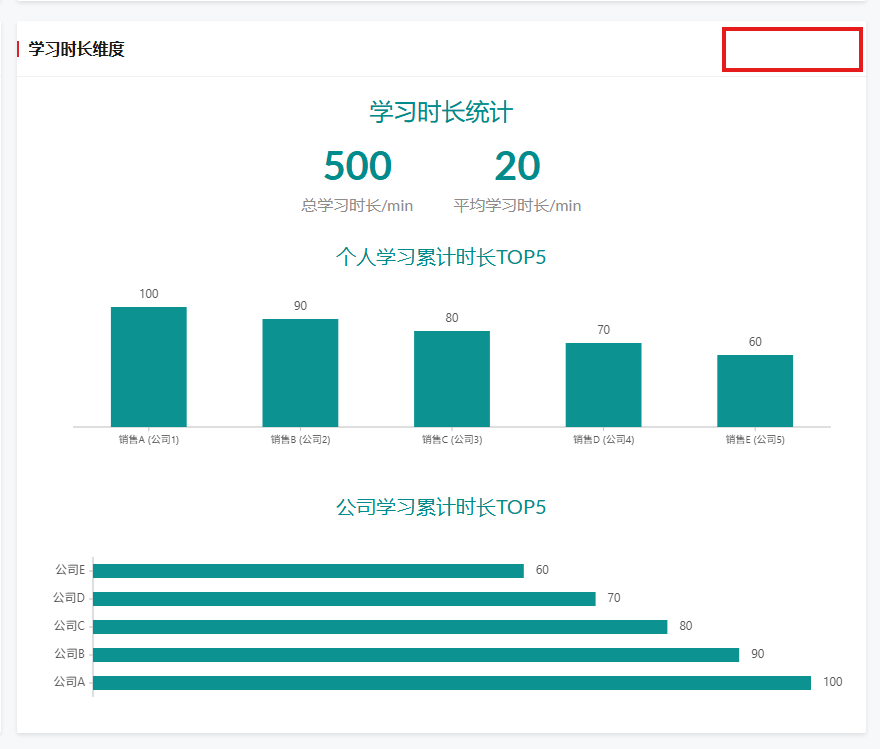Click the 销售D (公司4) bar with value 70
This screenshot has height=749, width=880.
coord(603,385)
